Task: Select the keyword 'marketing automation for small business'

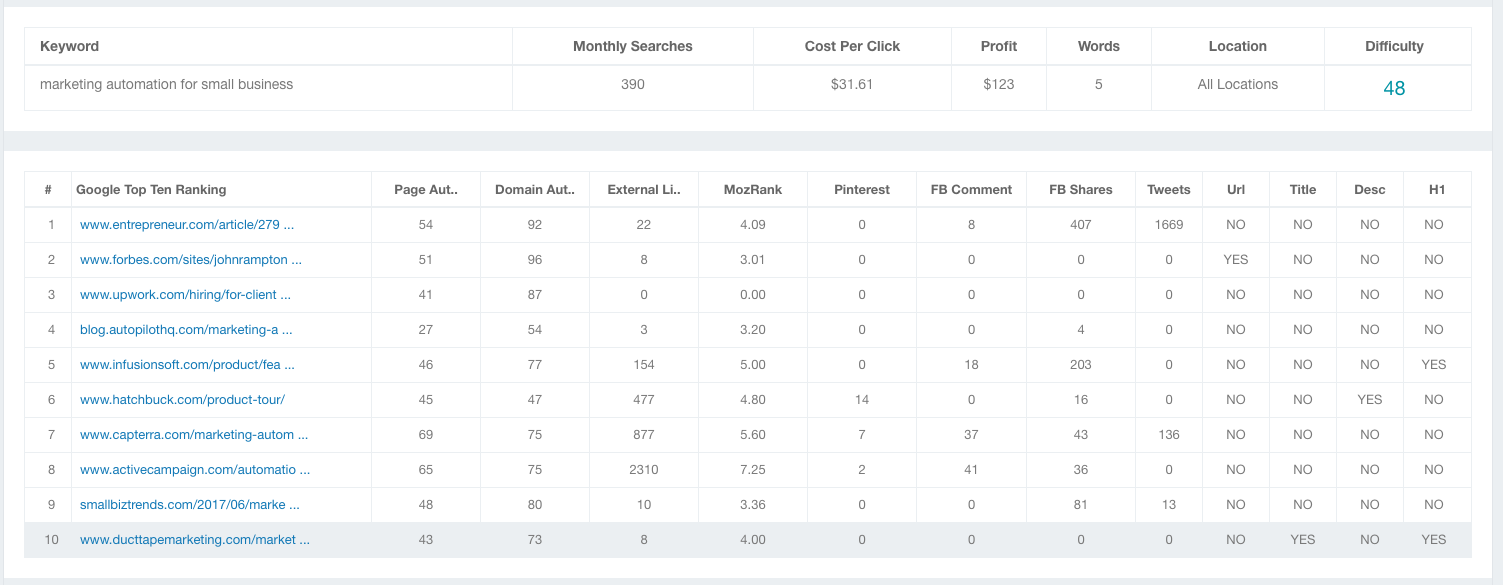Action: coord(166,85)
